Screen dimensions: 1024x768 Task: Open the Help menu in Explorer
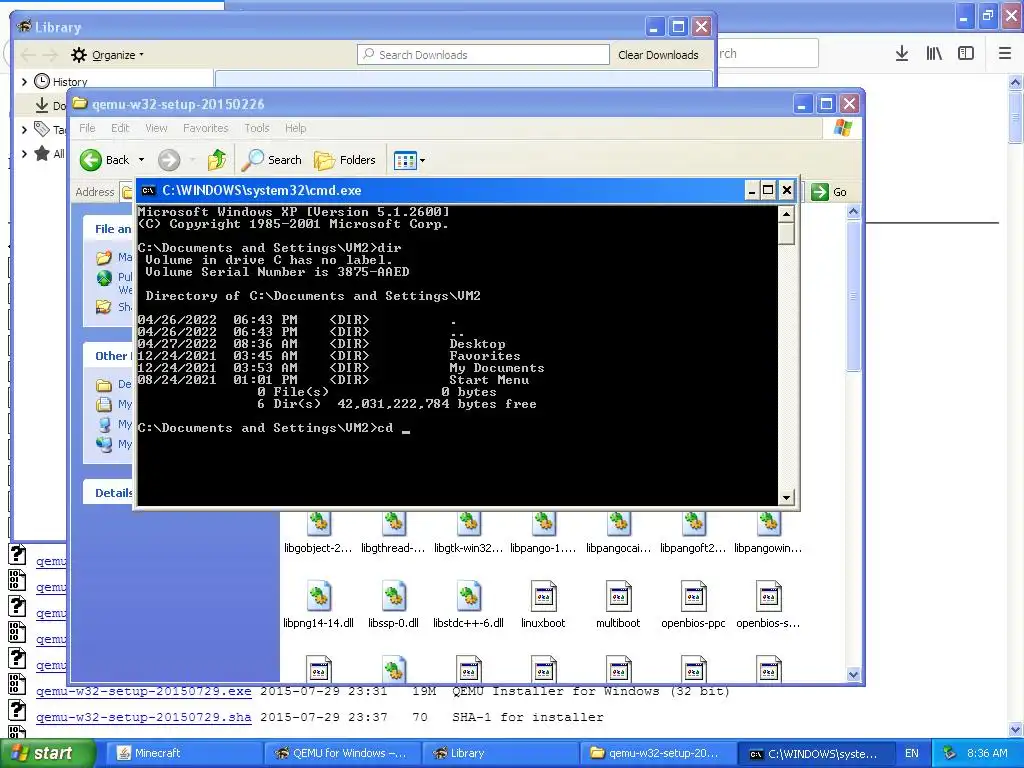pos(295,128)
